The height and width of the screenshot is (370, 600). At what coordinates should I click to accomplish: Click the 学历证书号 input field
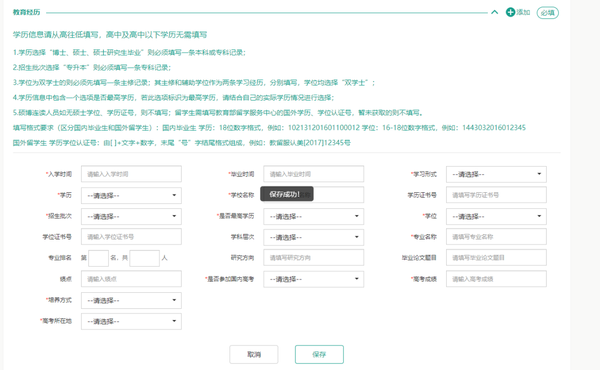[496, 195]
